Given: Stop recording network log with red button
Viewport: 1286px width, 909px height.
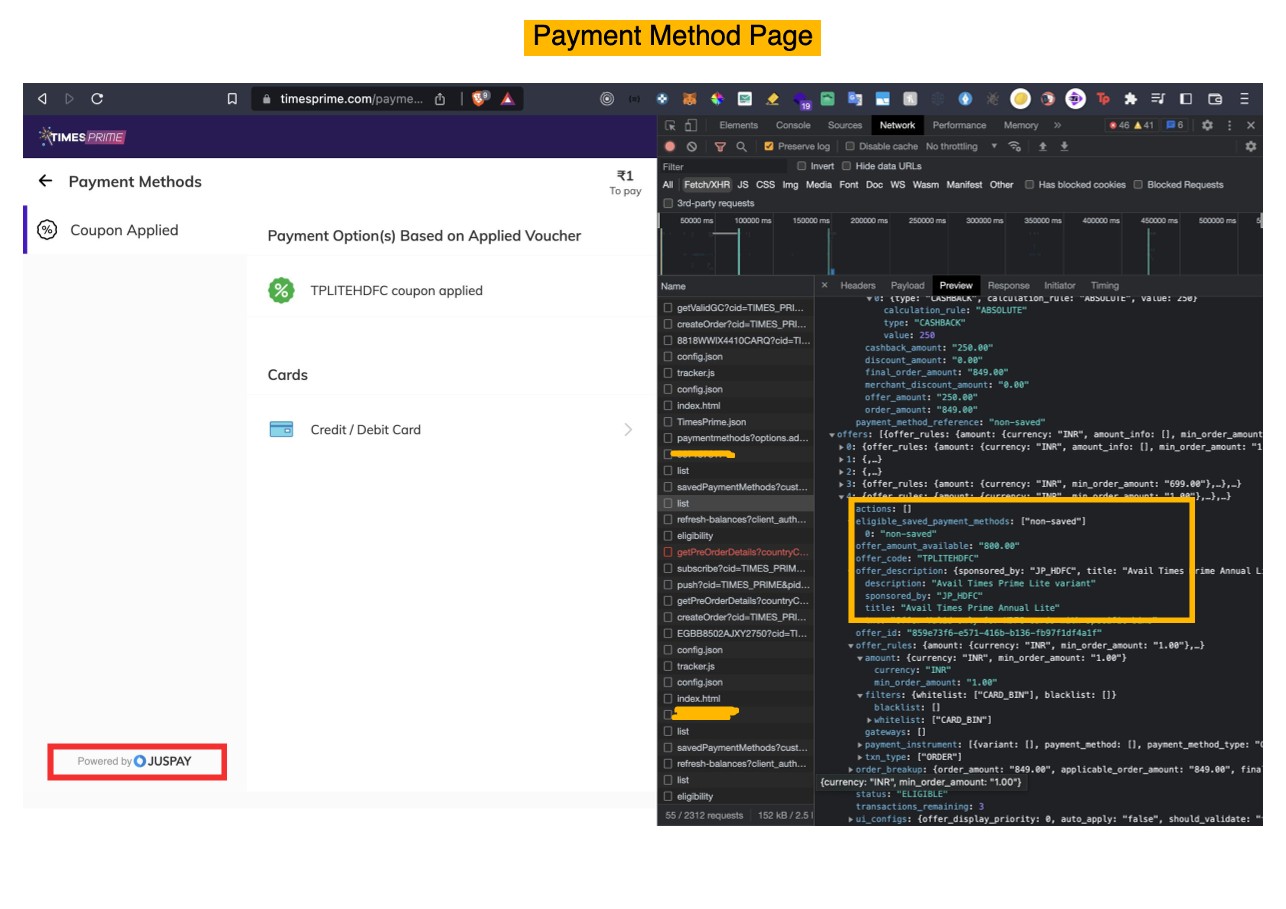Looking at the screenshot, I should click(x=670, y=146).
